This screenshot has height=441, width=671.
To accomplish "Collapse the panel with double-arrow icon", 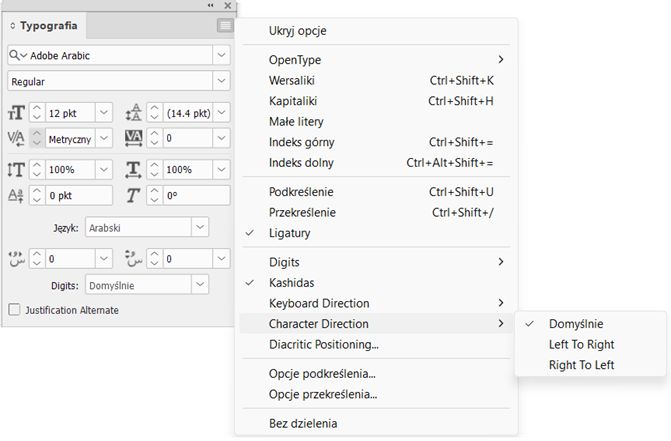I will [x=211, y=6].
